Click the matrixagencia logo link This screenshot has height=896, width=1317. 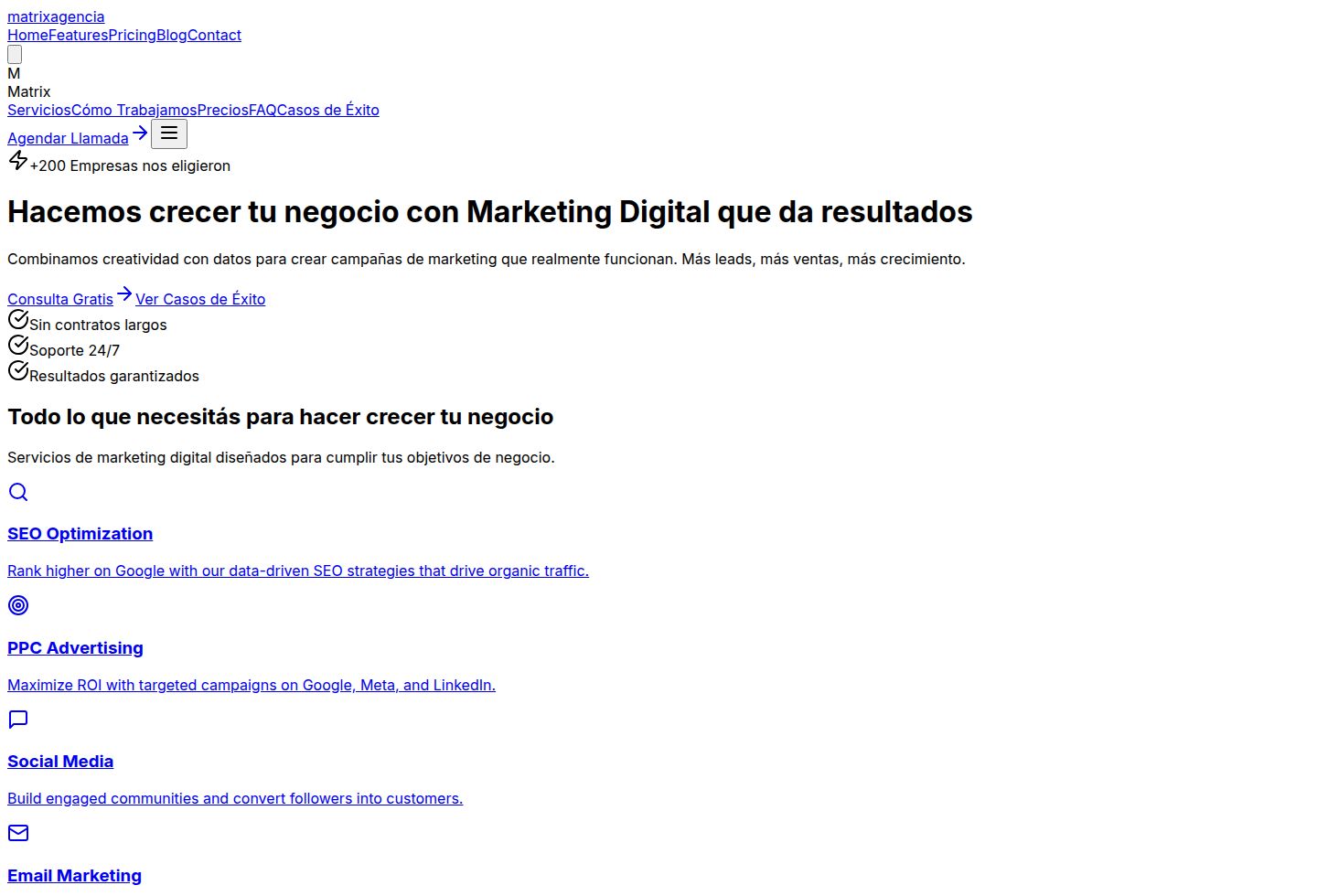[x=56, y=16]
